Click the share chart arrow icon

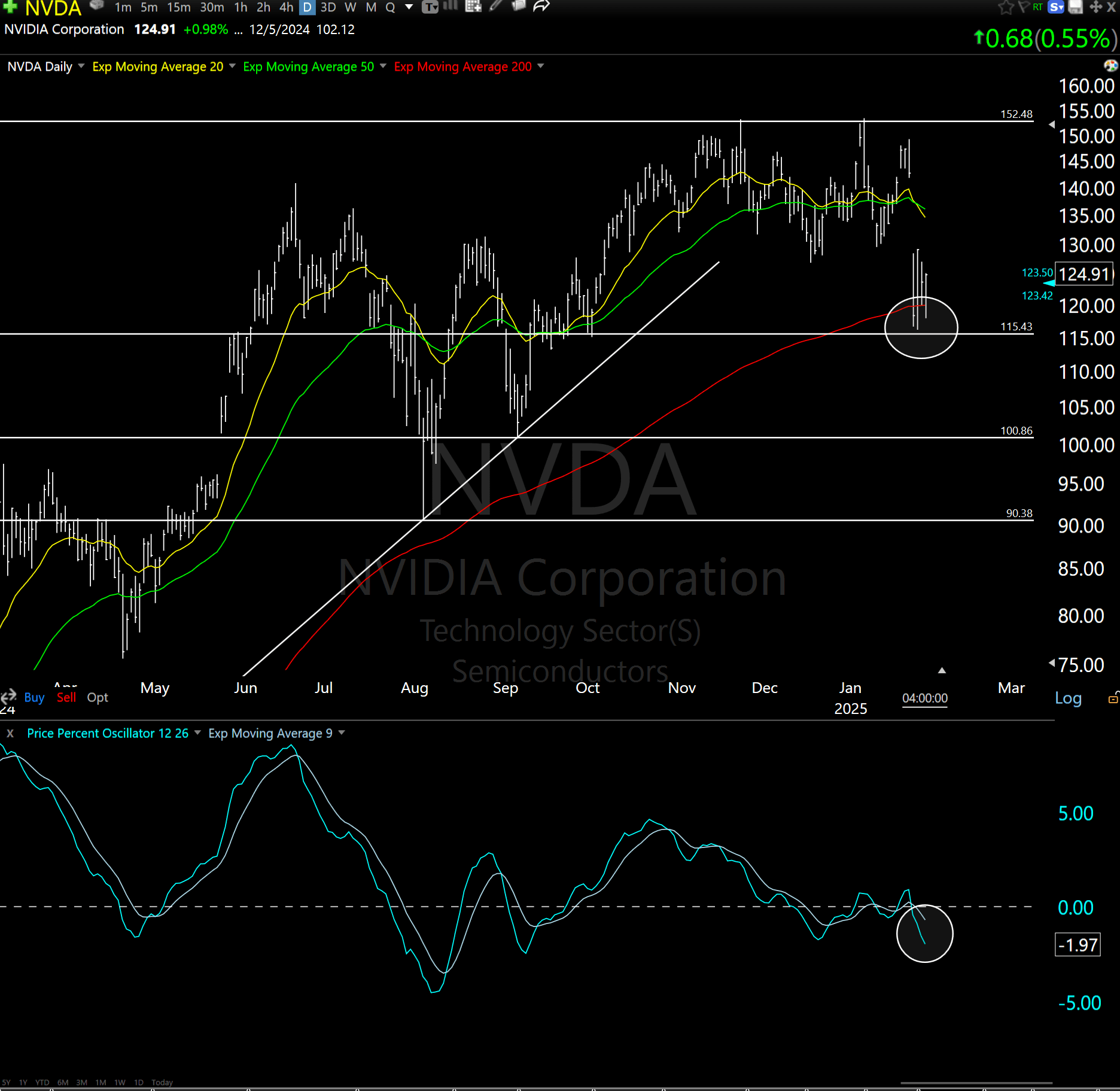tap(540, 7)
